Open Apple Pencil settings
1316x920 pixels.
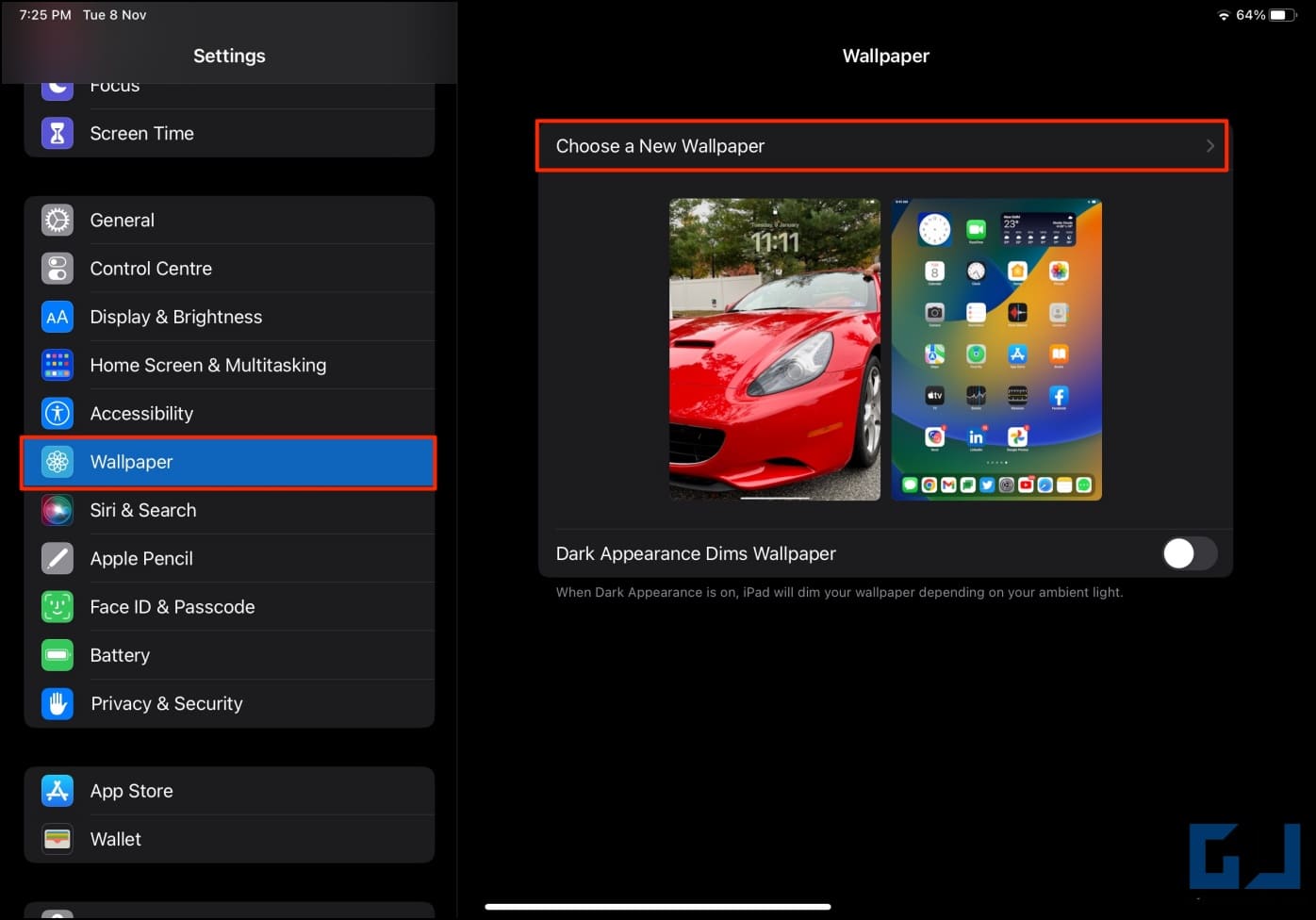point(229,558)
